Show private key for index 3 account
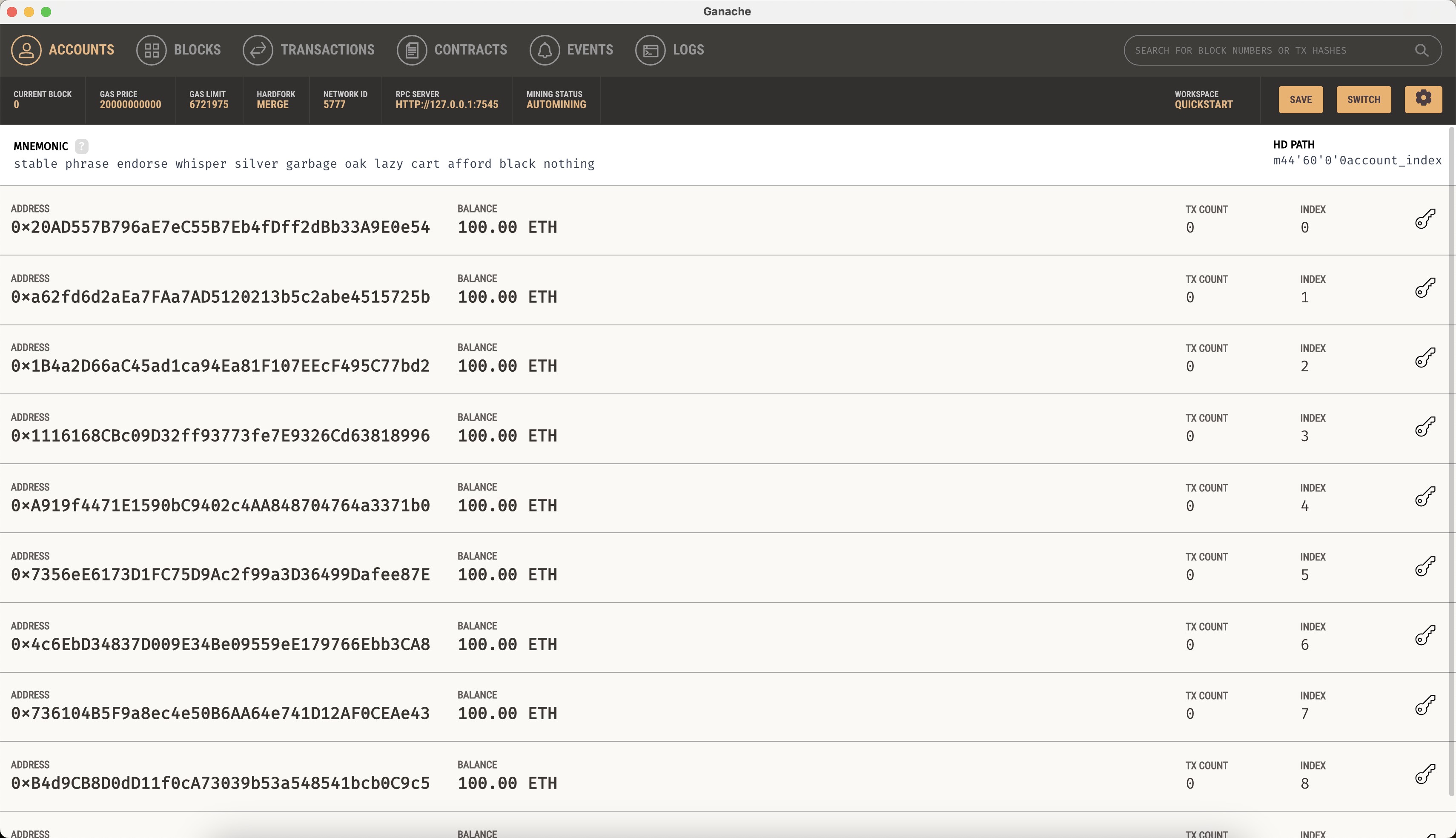The height and width of the screenshot is (838, 1456). coord(1425,427)
